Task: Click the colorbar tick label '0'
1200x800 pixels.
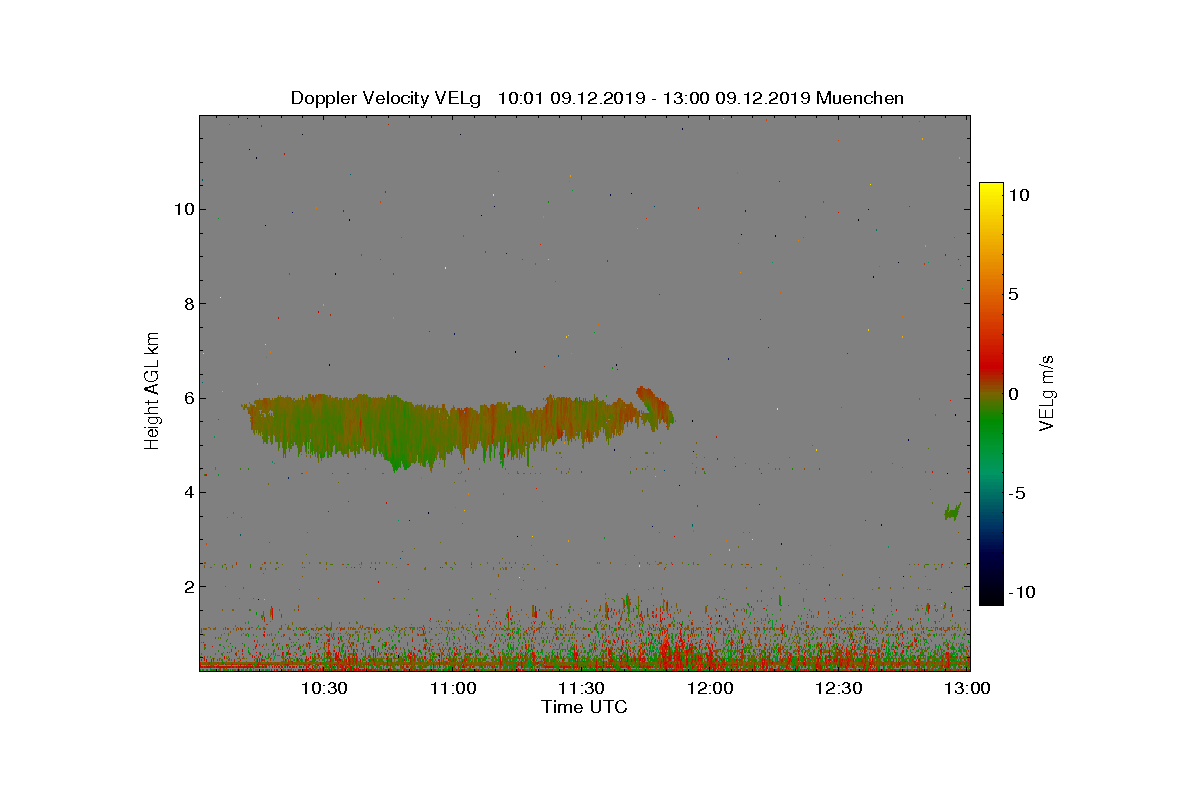Action: [1012, 394]
